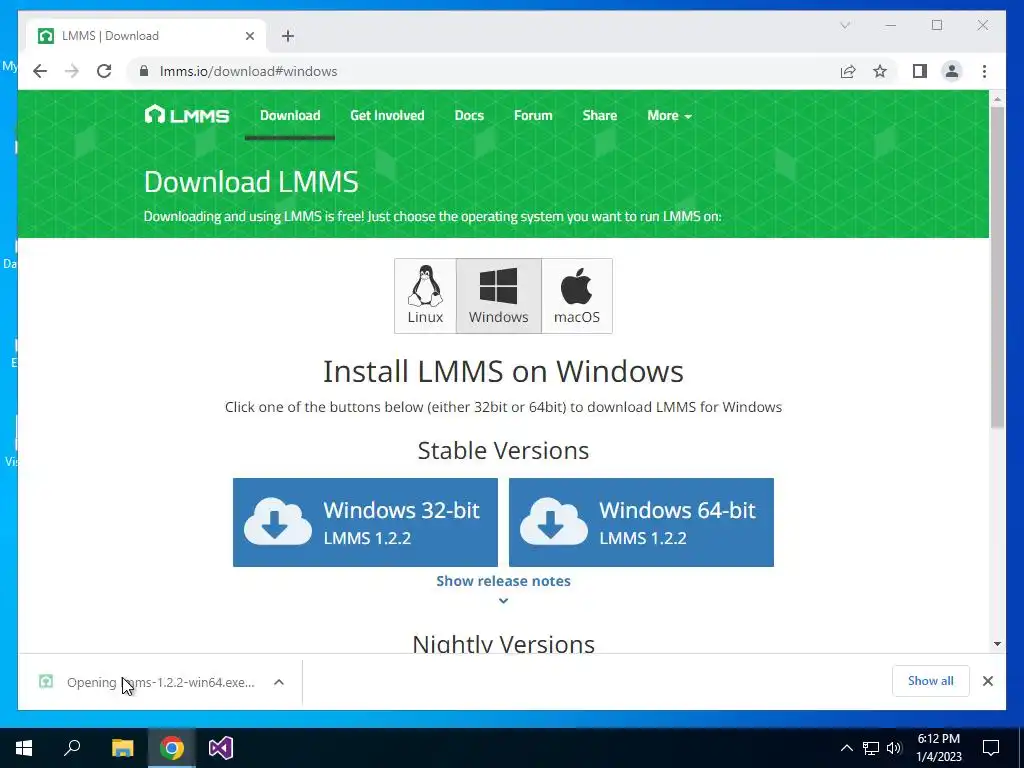Open the network tray icon
Viewport: 1024px width, 768px height.
[x=871, y=748]
